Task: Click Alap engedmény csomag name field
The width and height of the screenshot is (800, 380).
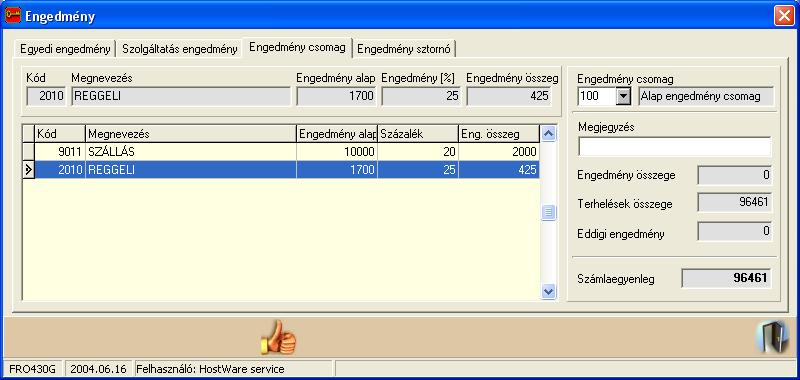Action: (706, 96)
